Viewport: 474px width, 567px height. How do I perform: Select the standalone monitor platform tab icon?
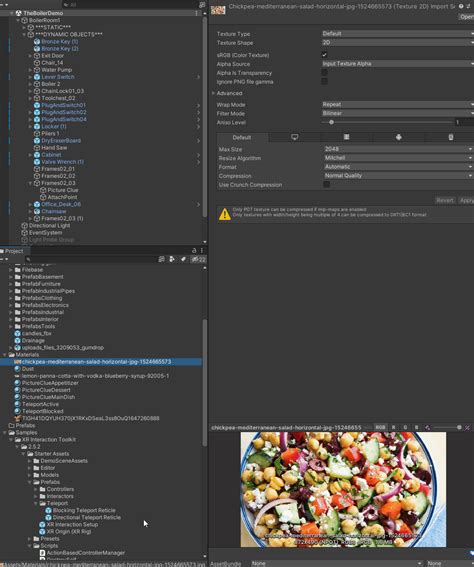pos(295,137)
